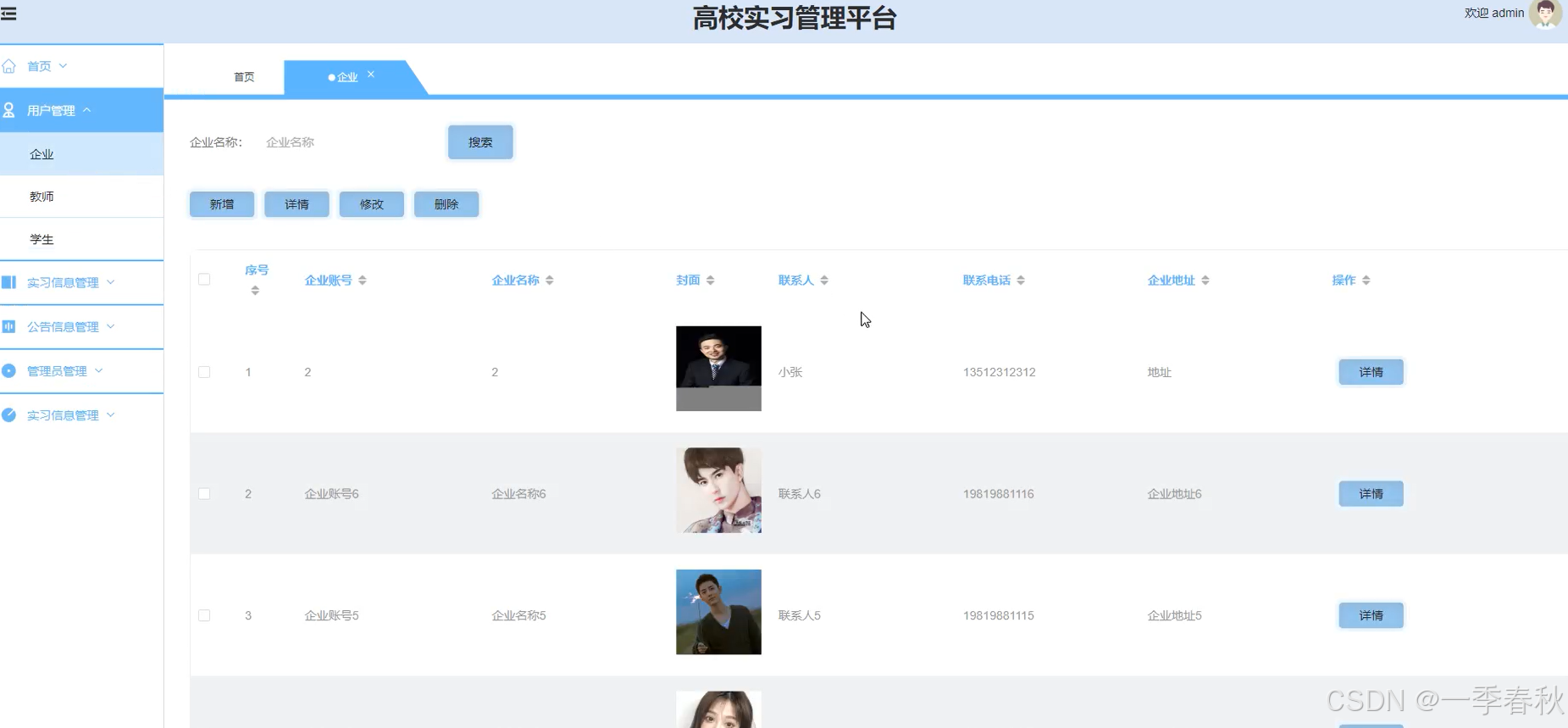The image size is (1568, 728).
Task: Click the toolbar 详情 button
Action: tap(296, 204)
